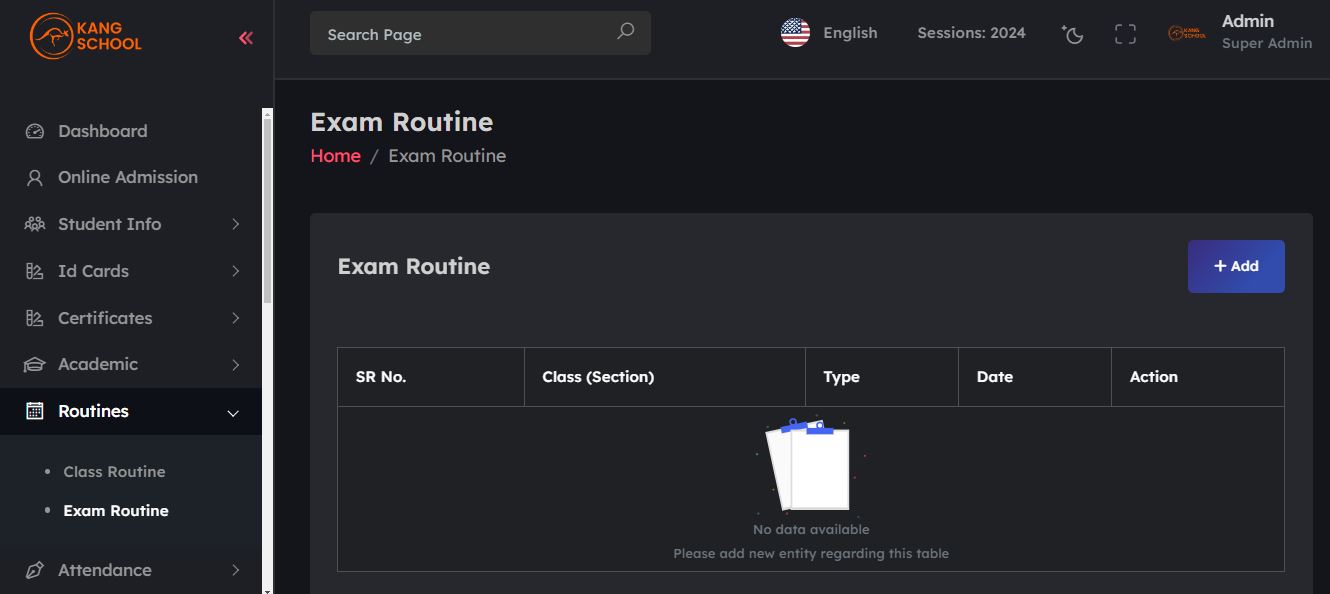Click the Online Admission person icon
Viewport: 1330px width, 594px height.
pos(35,178)
